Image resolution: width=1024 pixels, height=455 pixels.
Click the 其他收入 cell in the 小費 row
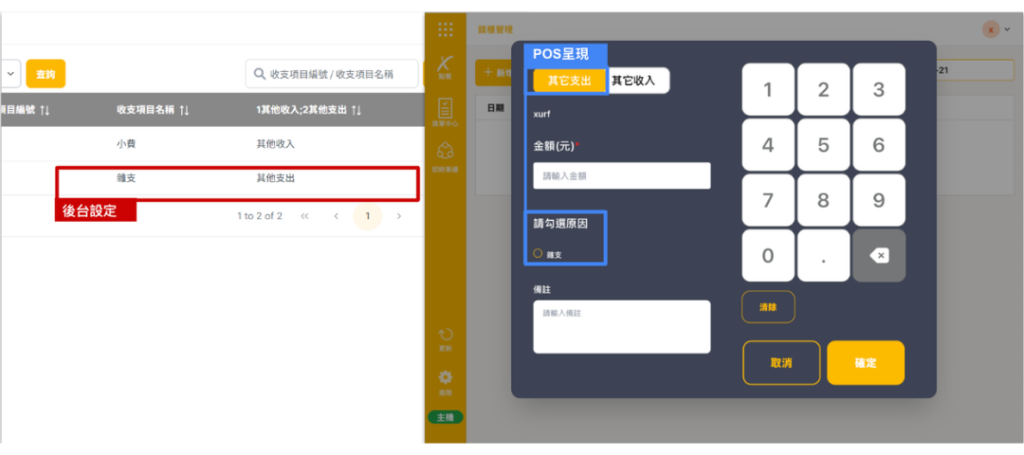(x=276, y=144)
